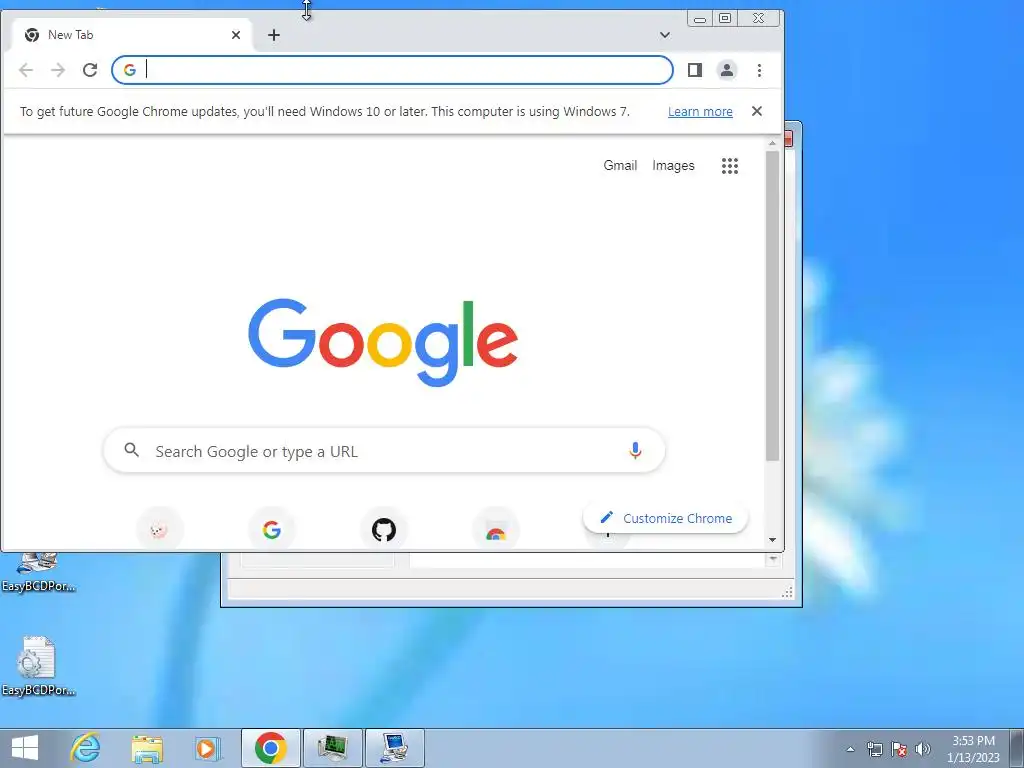Open the pink pig shortcut tile

pyautogui.click(x=159, y=530)
